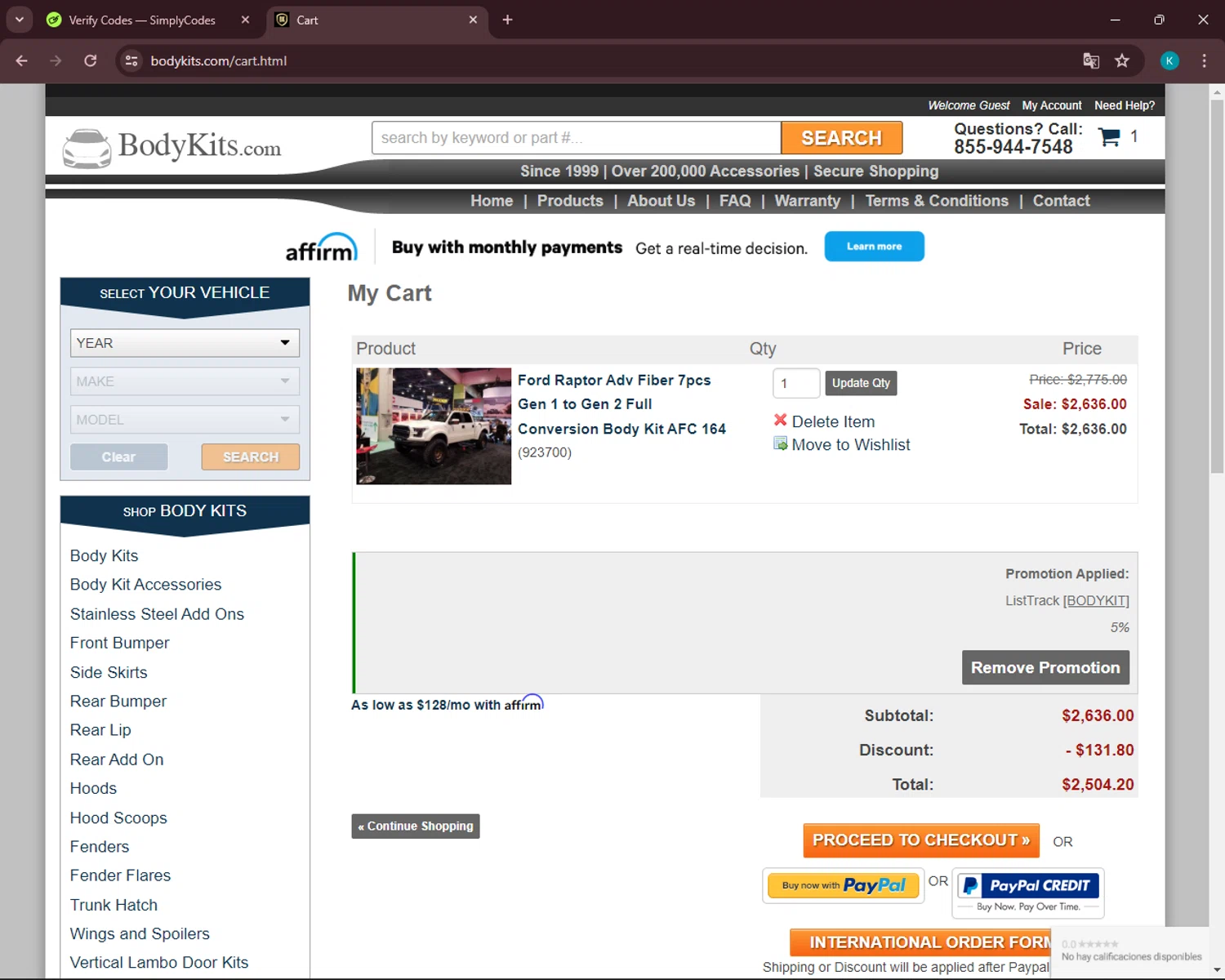Image resolution: width=1225 pixels, height=980 pixels.
Task: Open Rear Lip category
Action: click(x=100, y=730)
